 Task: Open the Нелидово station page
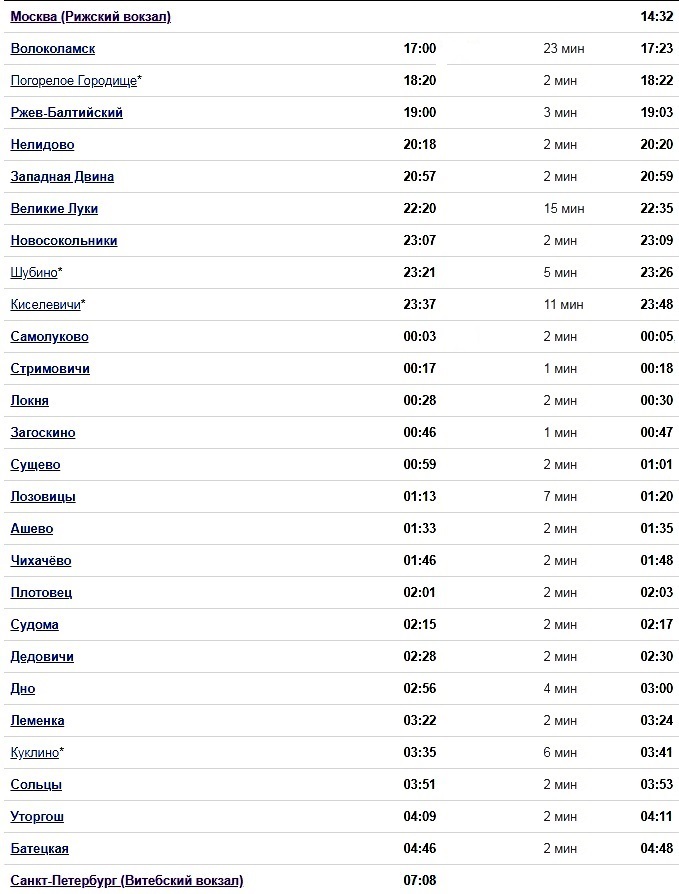(42, 145)
